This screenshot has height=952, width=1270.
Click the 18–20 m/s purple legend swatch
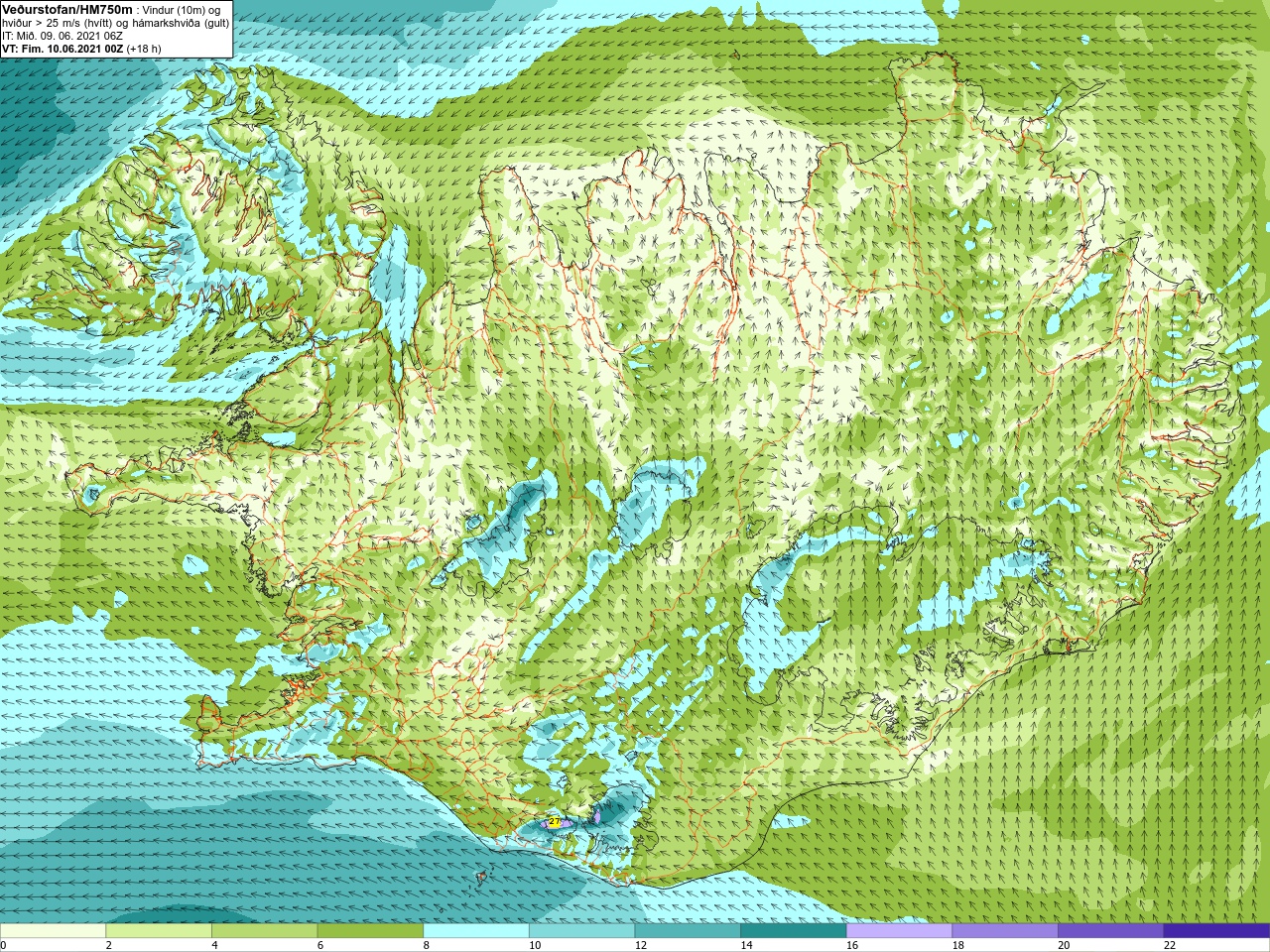pos(1005,930)
